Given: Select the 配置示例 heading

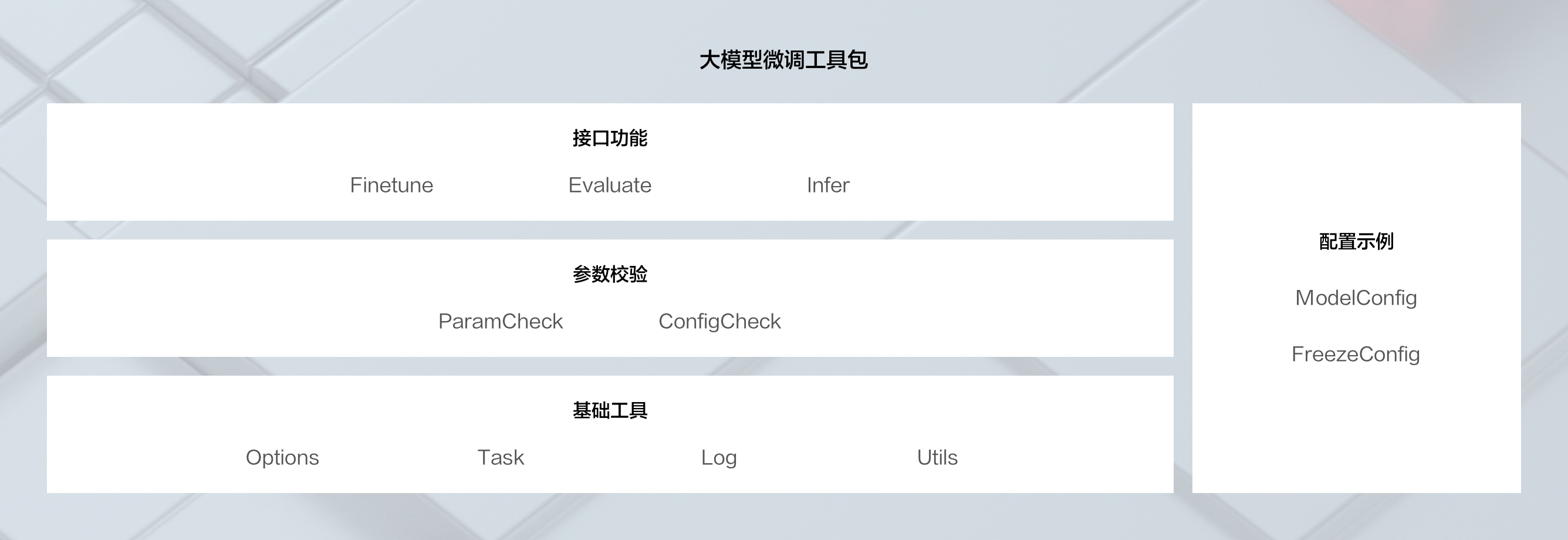Looking at the screenshot, I should point(1356,242).
